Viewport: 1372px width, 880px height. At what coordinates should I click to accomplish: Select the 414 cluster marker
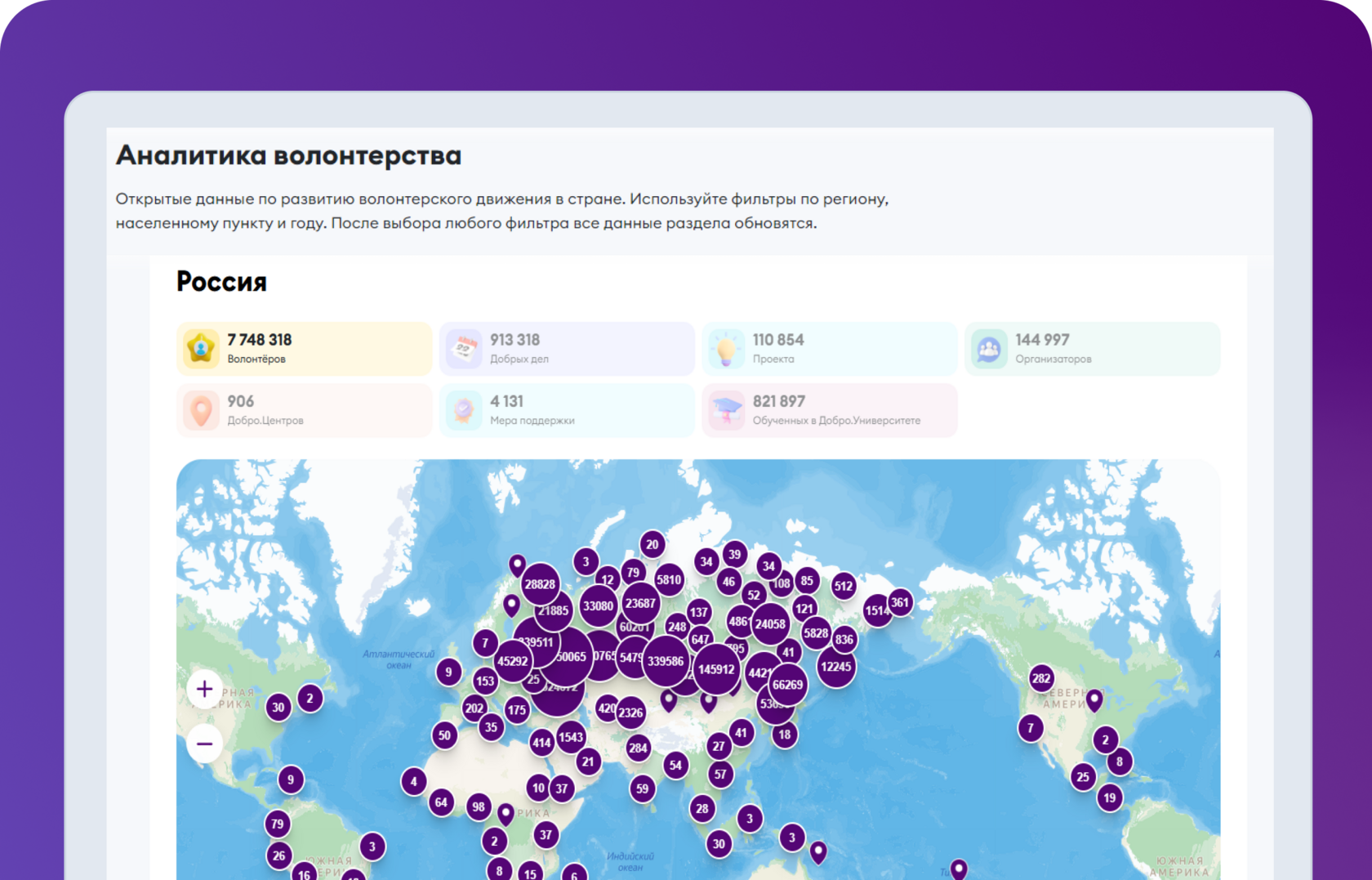pyautogui.click(x=541, y=743)
